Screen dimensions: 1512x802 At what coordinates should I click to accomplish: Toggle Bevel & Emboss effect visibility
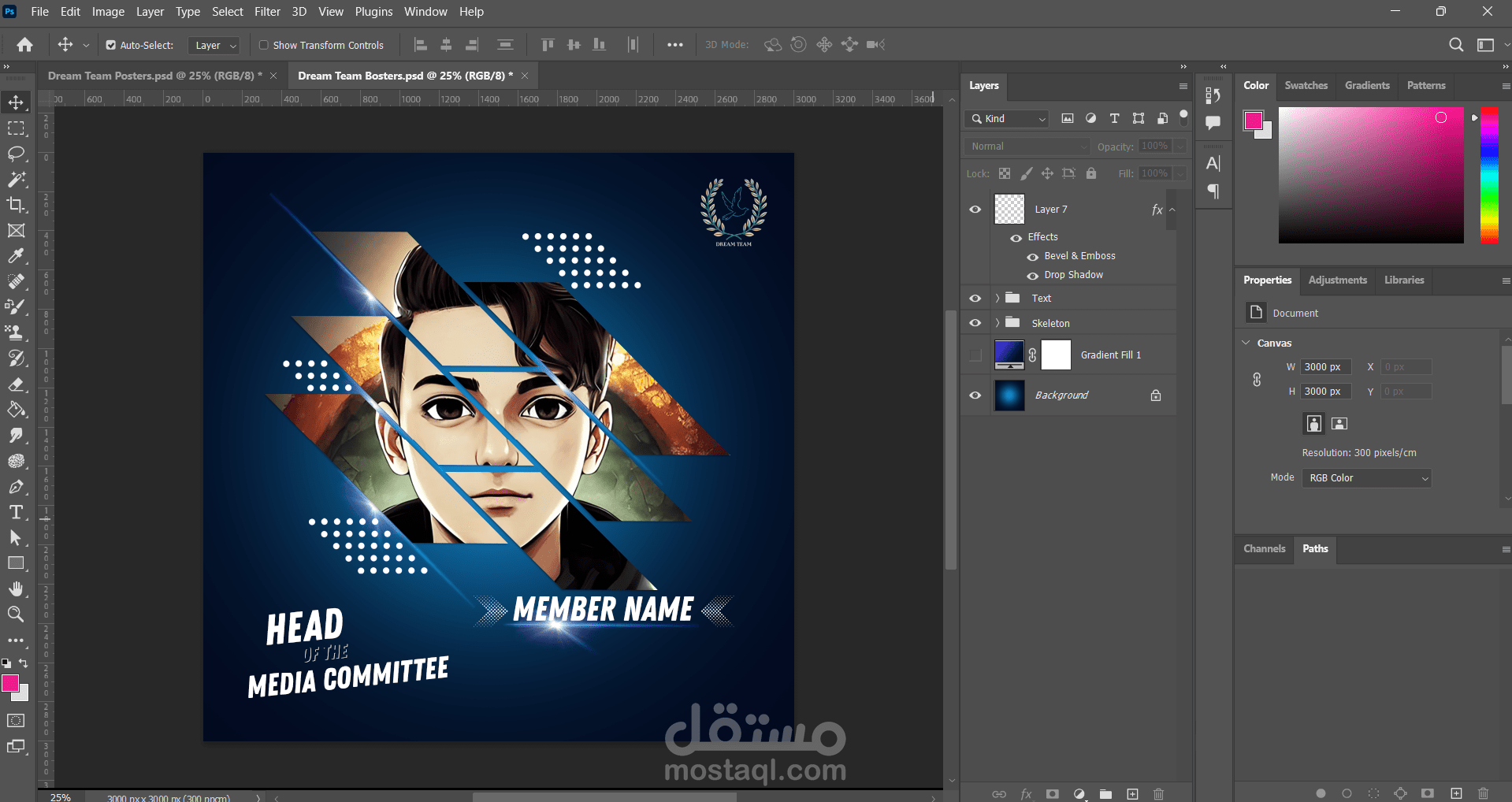[x=1032, y=257]
